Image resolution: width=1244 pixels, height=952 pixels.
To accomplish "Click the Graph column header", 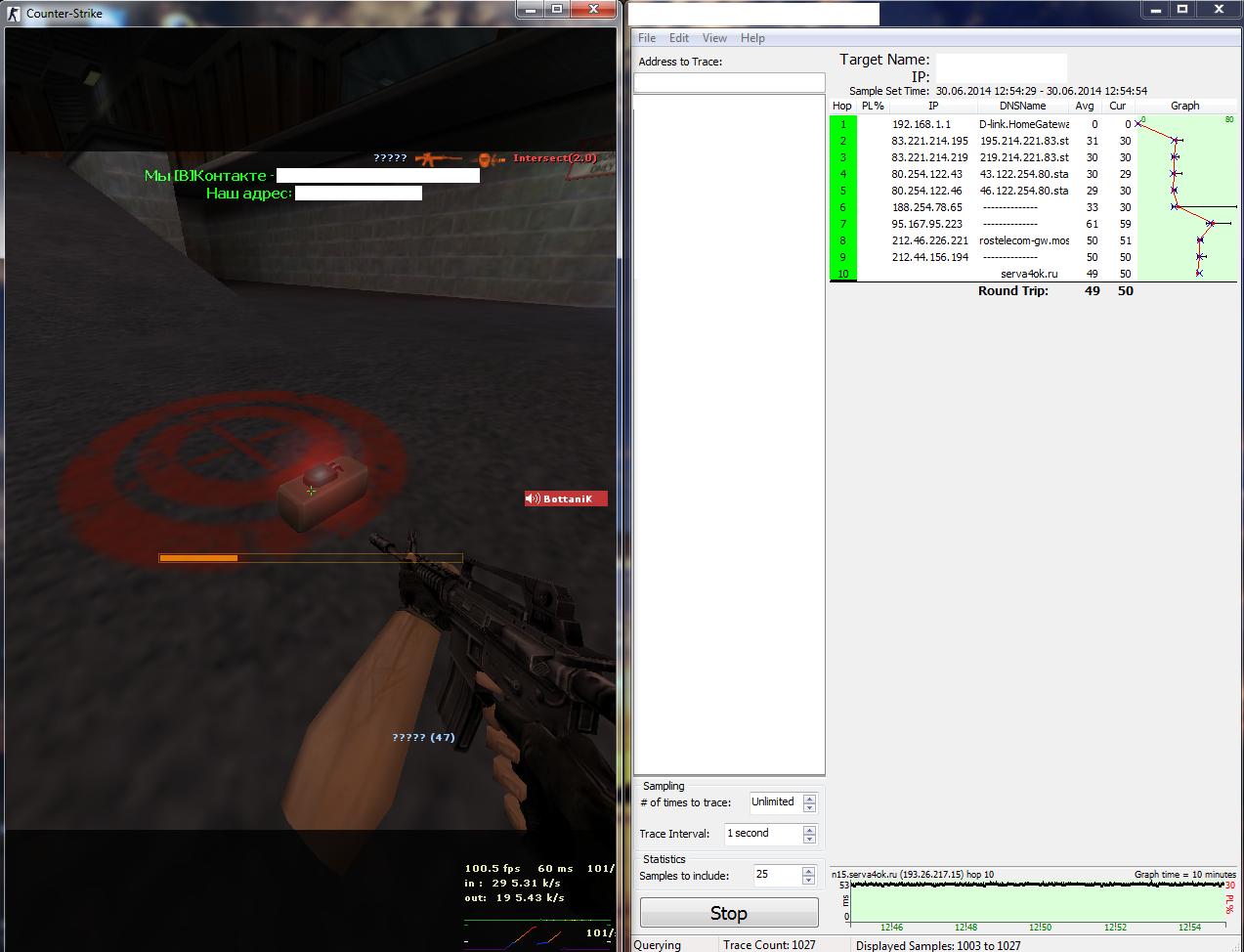I will tap(1185, 106).
